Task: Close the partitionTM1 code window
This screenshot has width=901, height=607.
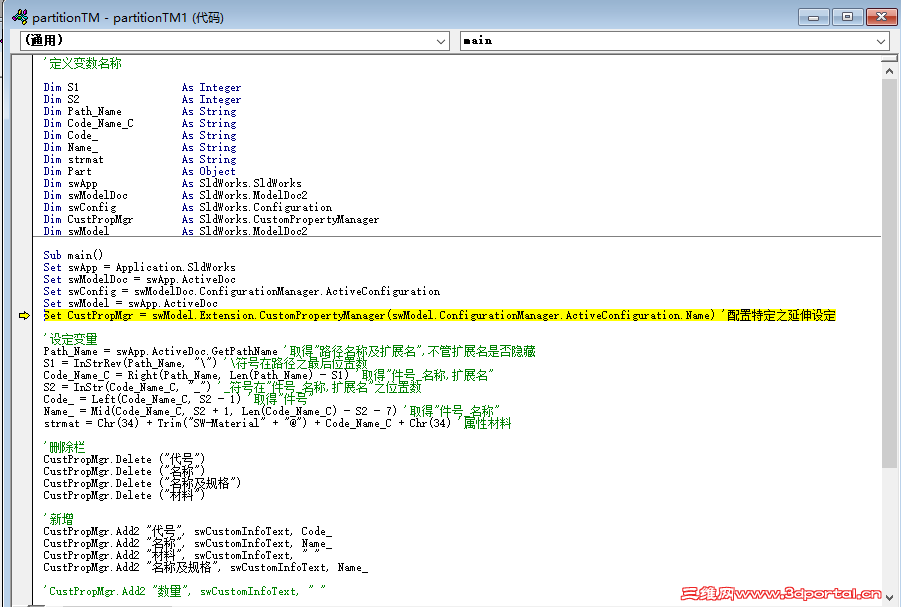Action: [x=881, y=17]
